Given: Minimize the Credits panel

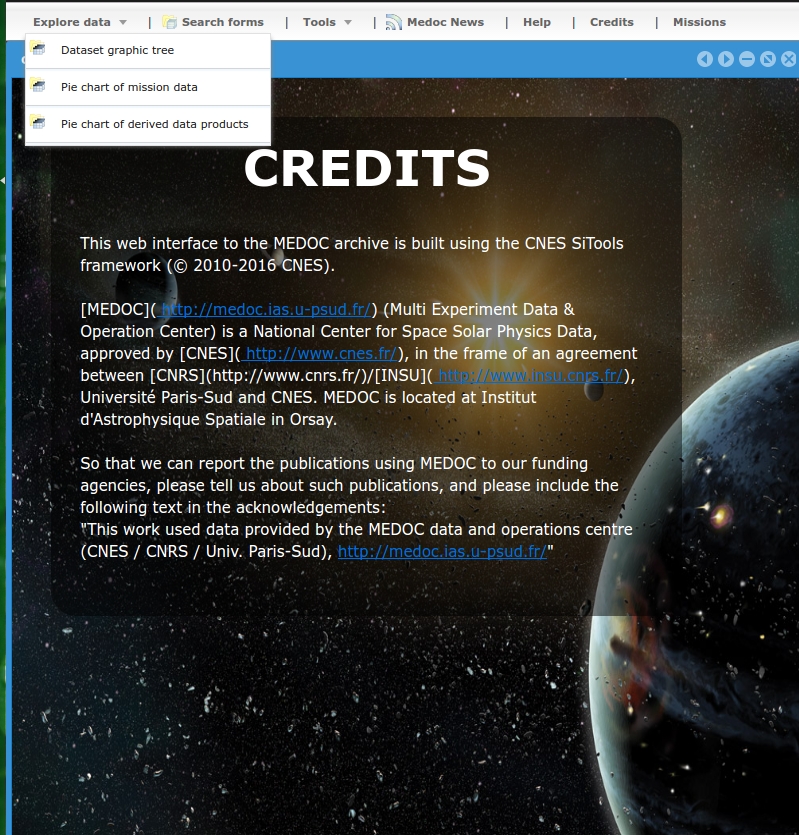Looking at the screenshot, I should coord(747,59).
